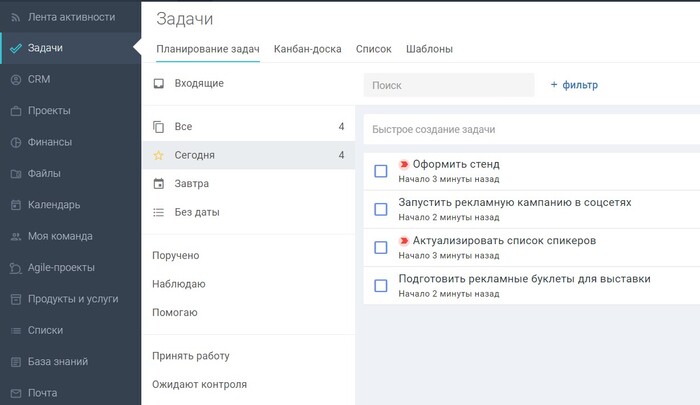Screen dimensions: 700x405
Task: Tick the 'Актуализировать список спикеров' checkbox
Action: (x=380, y=247)
